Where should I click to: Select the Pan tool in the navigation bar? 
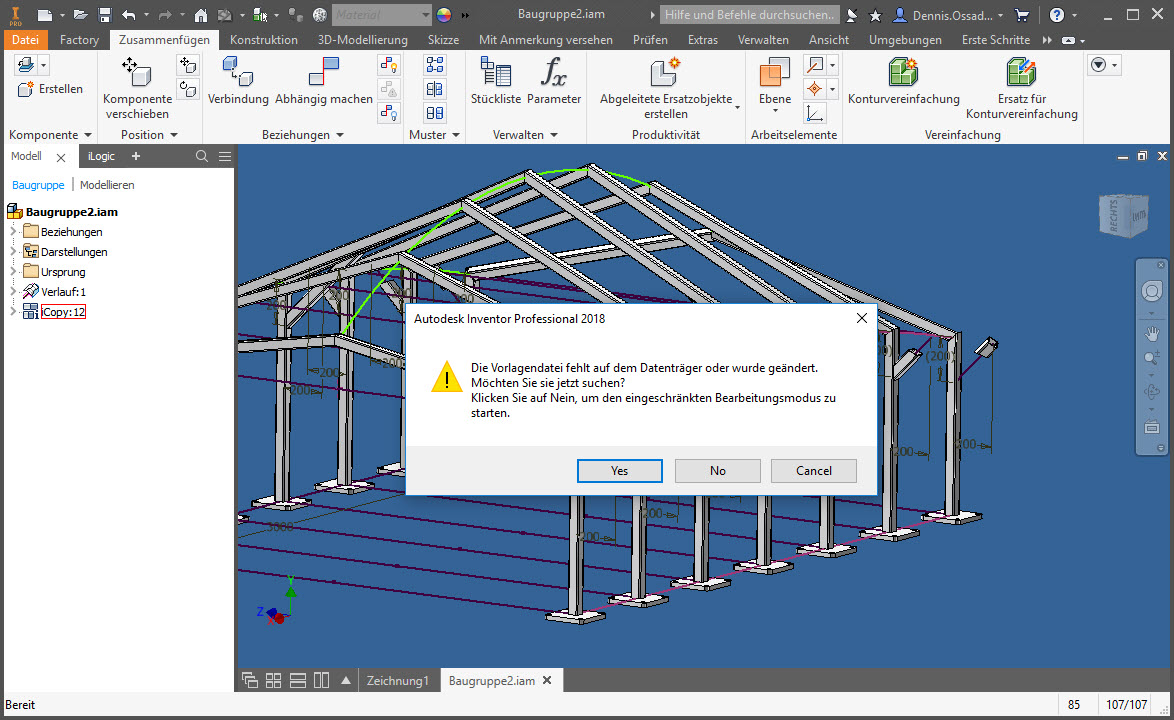pyautogui.click(x=1152, y=333)
